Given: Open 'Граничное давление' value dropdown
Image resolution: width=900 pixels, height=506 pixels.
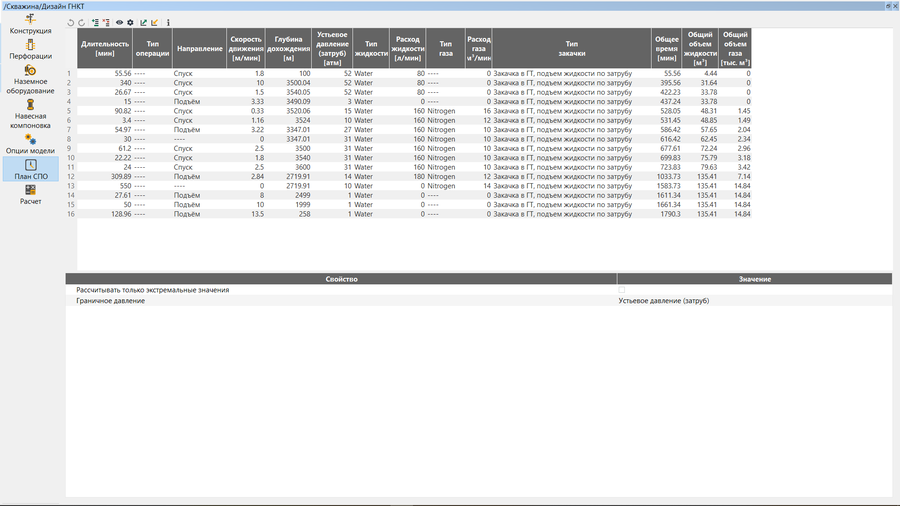Looking at the screenshot, I should 754,300.
